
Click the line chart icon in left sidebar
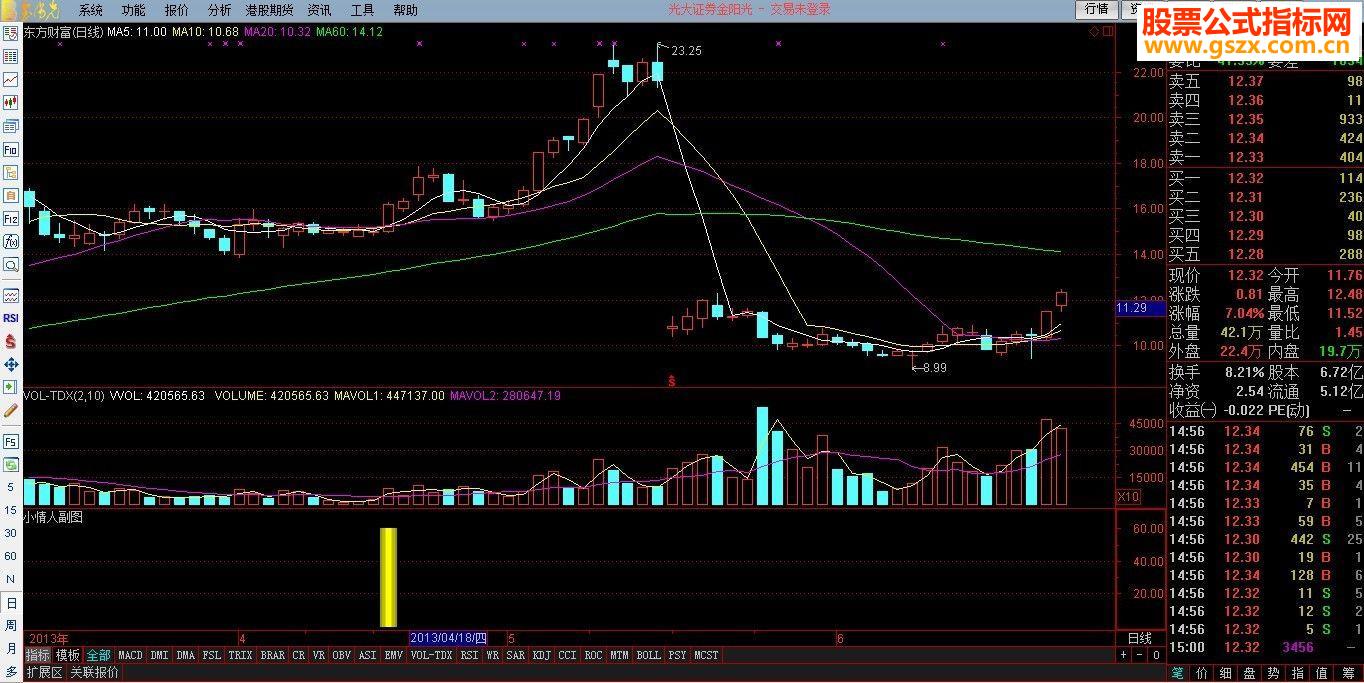pyautogui.click(x=11, y=79)
